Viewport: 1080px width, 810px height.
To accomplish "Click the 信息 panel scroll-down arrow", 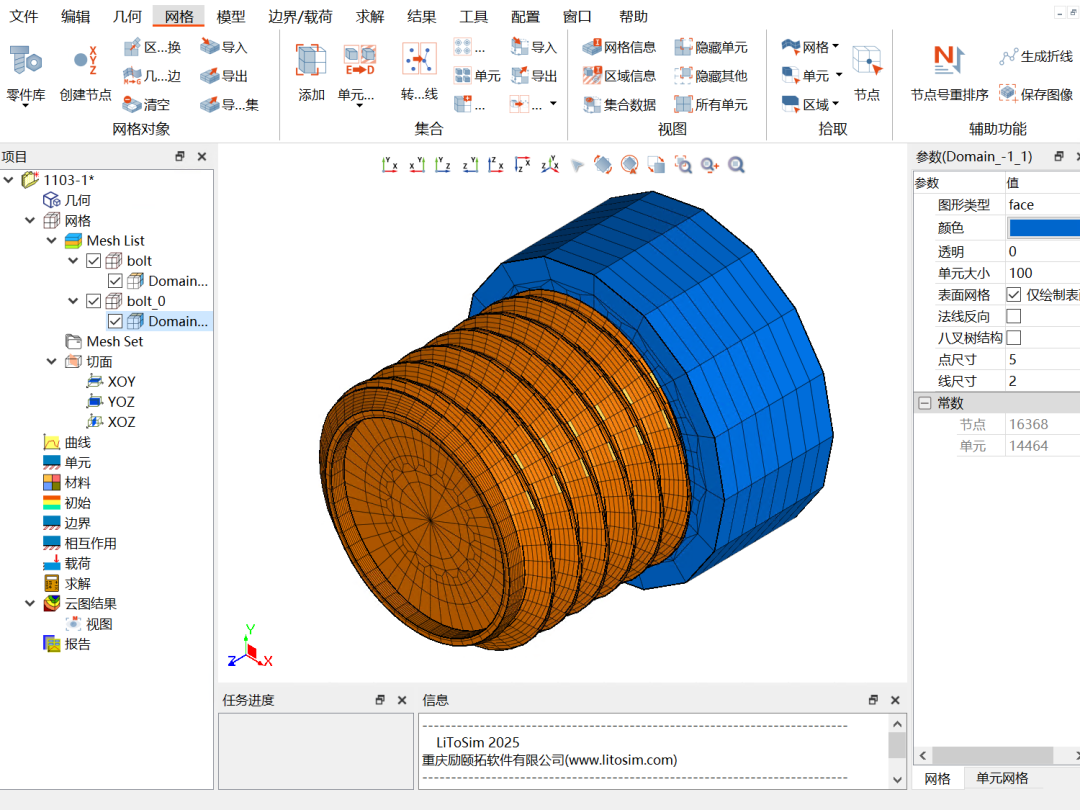I will point(897,780).
